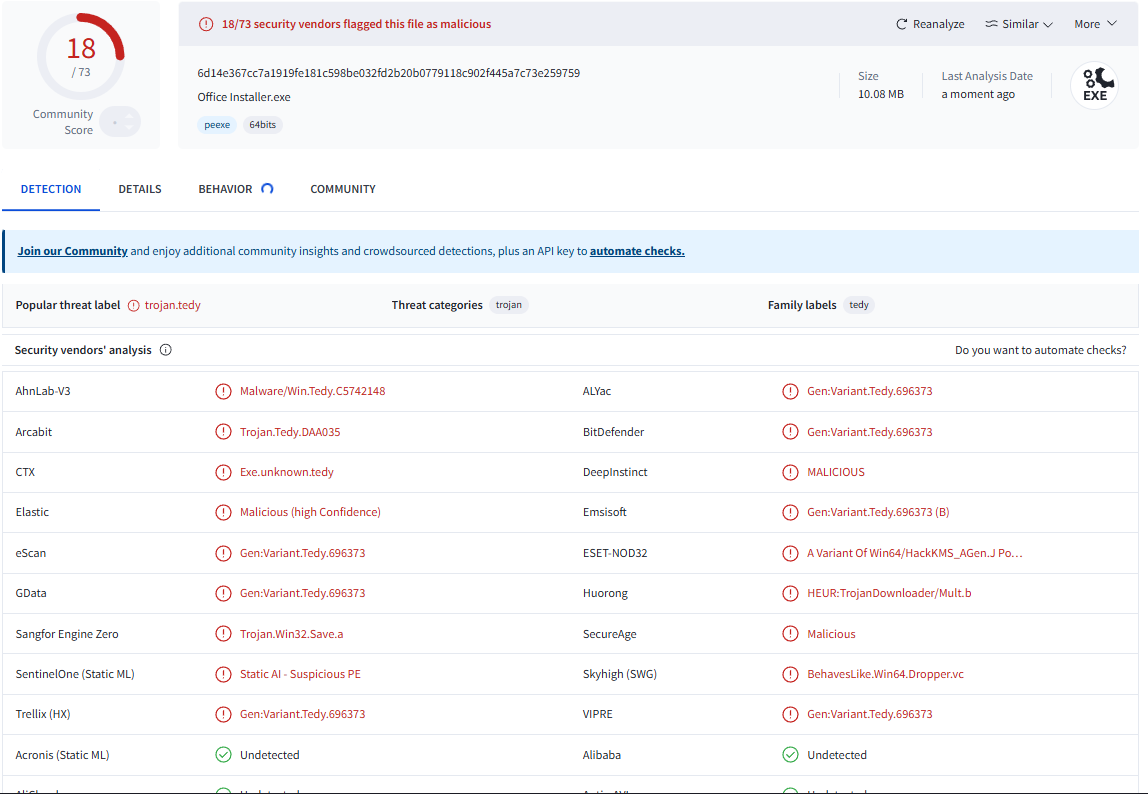Click the DeepInstinct MALICIOUS result

835,472
